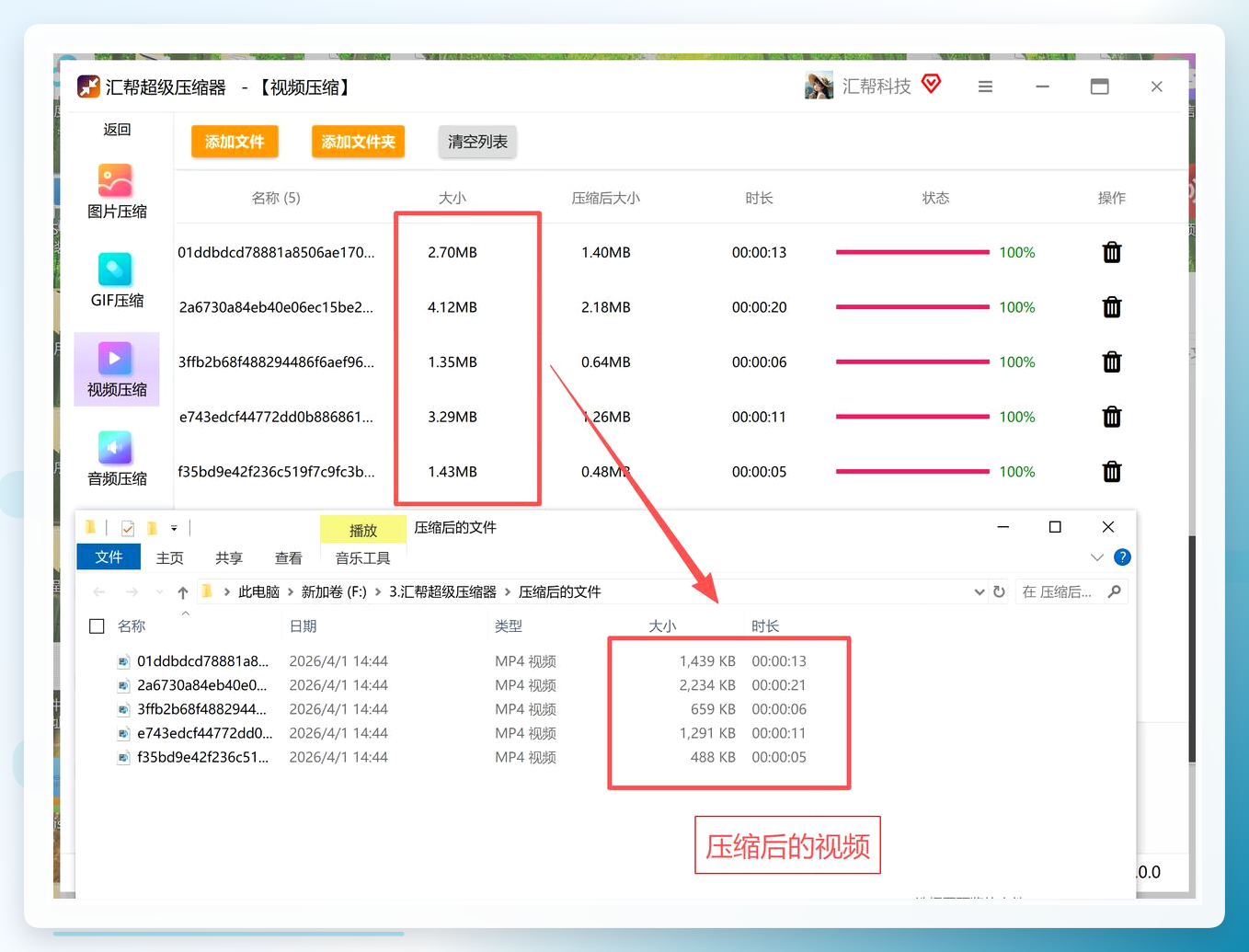The image size is (1249, 952).
Task: Refresh the Explorer folder view
Action: (999, 591)
